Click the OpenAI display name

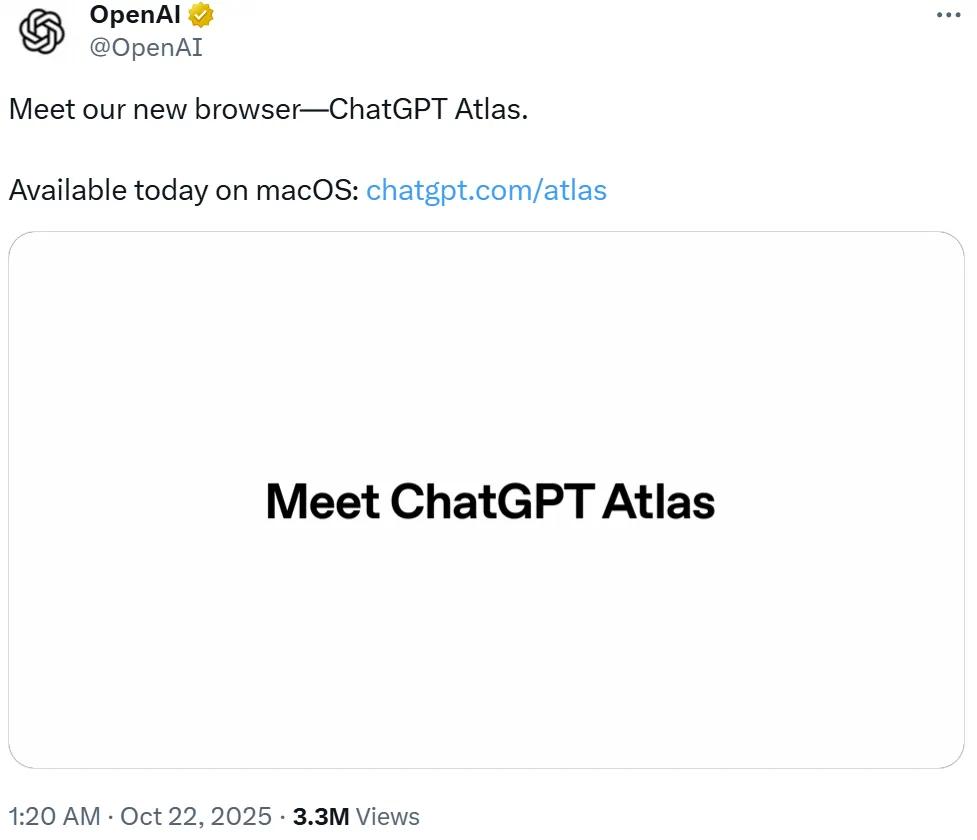pyautogui.click(x=133, y=14)
